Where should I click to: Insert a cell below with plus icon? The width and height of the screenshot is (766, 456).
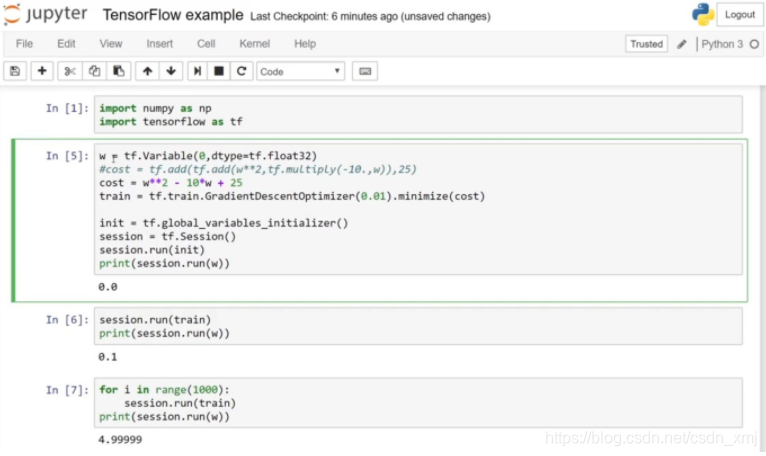click(x=42, y=71)
